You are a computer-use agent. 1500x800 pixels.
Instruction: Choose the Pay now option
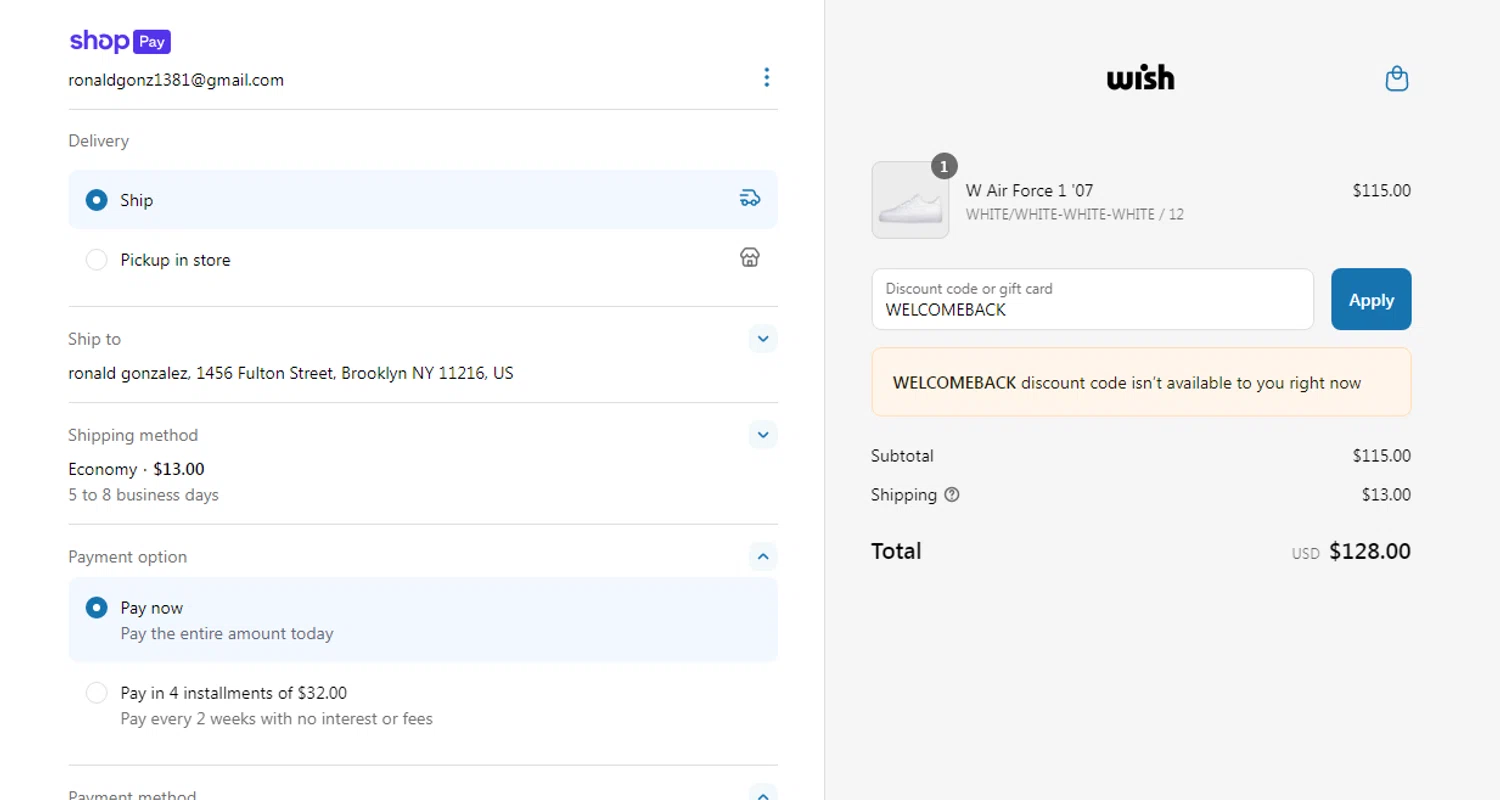[423, 620]
